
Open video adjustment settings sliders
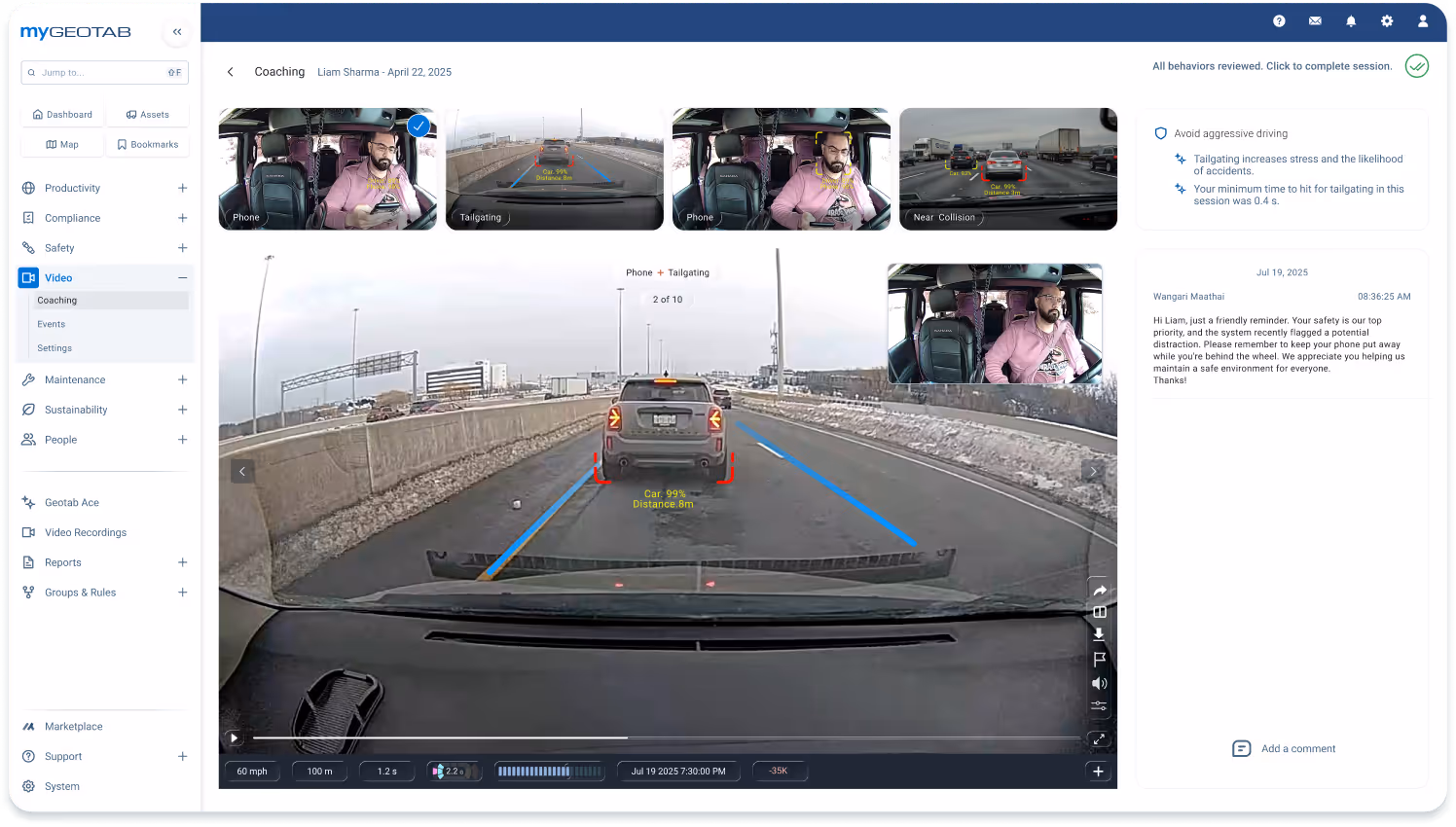pyautogui.click(x=1099, y=706)
